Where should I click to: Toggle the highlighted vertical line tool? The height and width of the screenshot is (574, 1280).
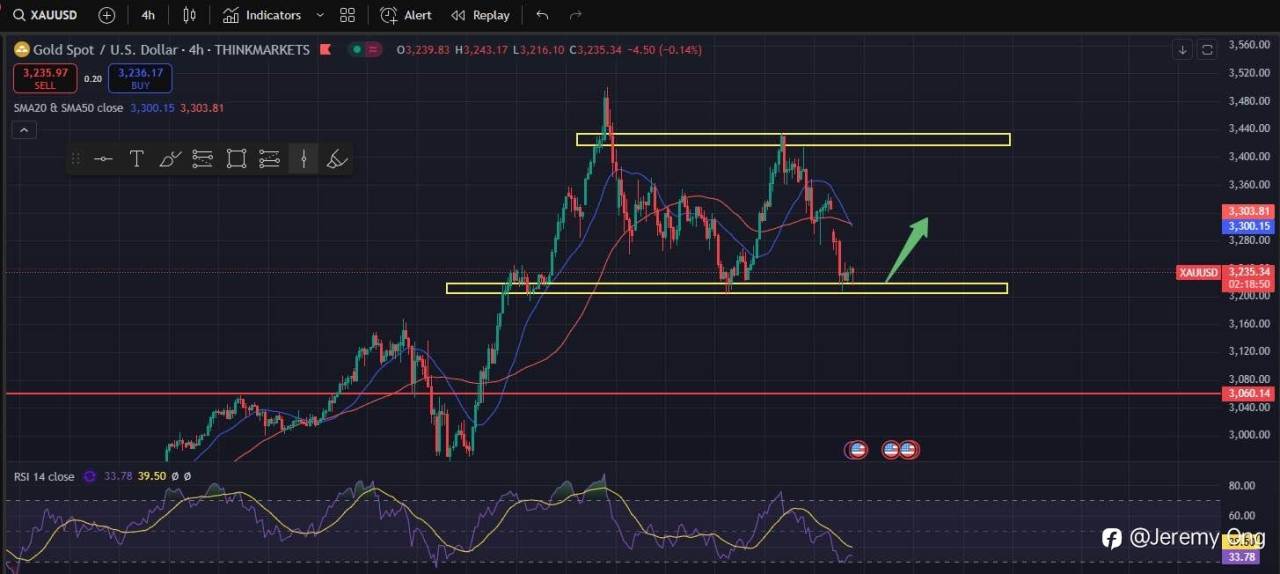303,159
